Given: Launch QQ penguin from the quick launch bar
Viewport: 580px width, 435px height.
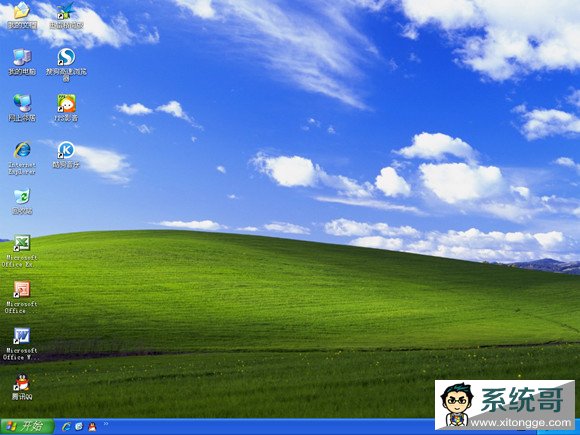Looking at the screenshot, I should (92, 427).
